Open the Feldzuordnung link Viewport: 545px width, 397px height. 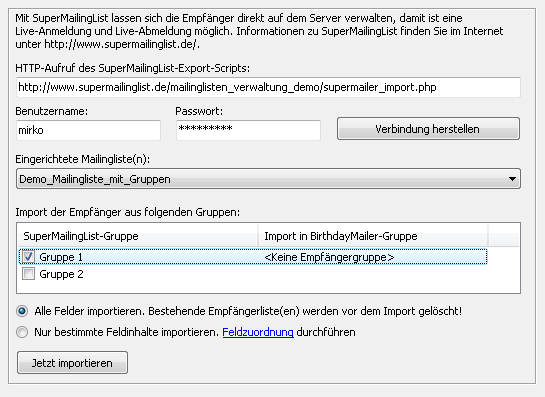258,332
